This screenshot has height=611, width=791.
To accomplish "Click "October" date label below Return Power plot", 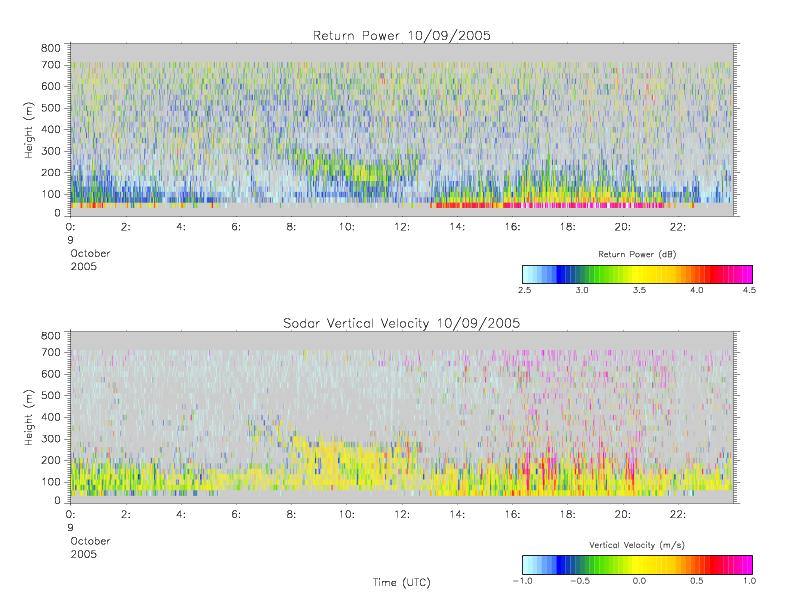I will 90,253.
